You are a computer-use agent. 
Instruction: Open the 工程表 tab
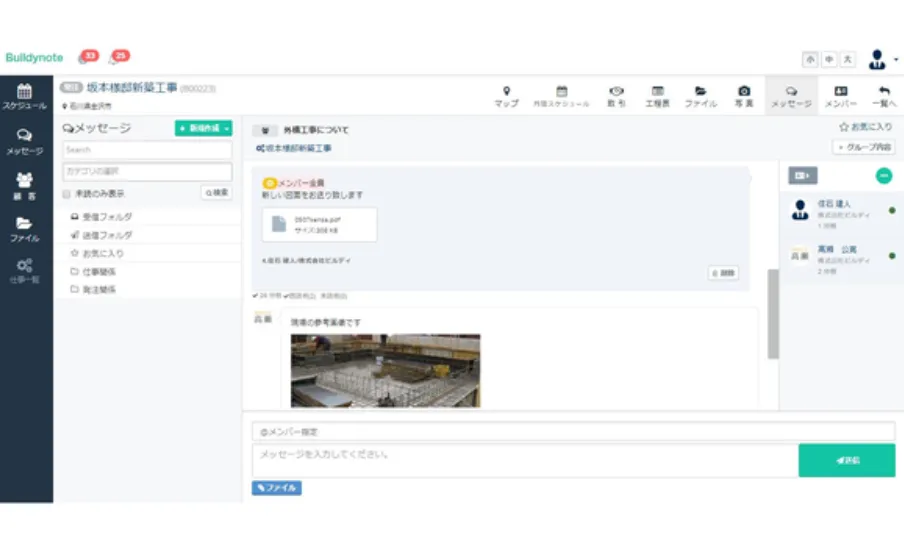point(657,96)
